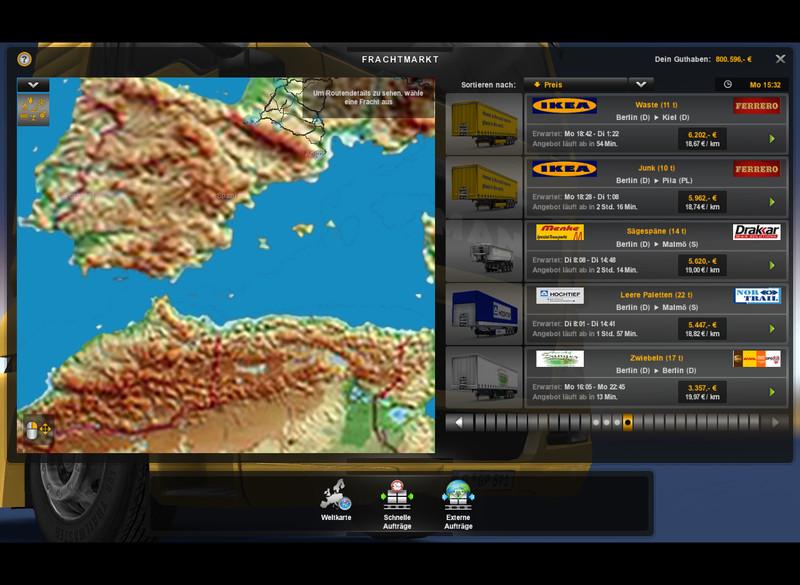Select the green arrow for Sägespäne job

(772, 266)
